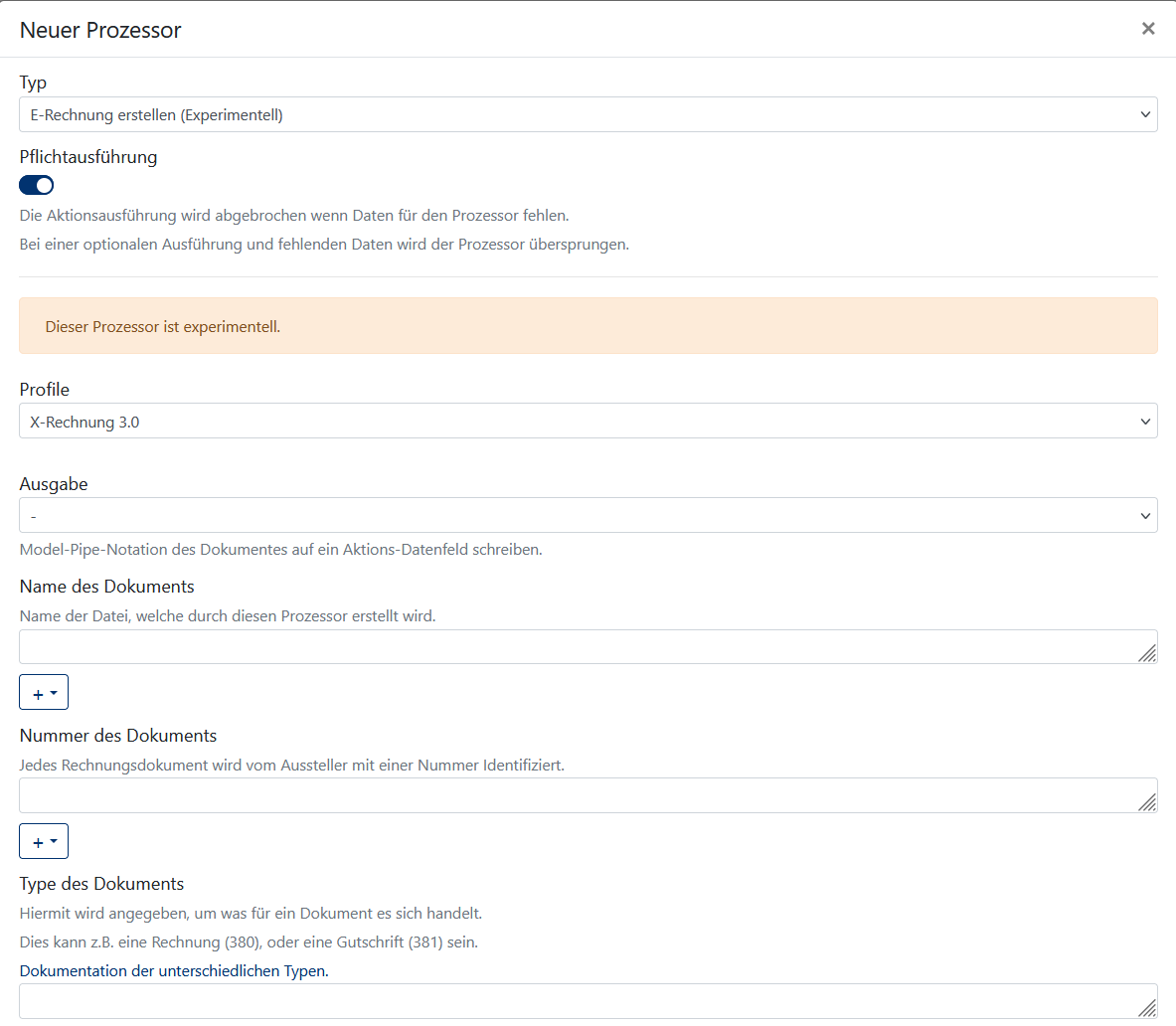
Task: Click the Pflichtausführung label
Action: pos(88,157)
